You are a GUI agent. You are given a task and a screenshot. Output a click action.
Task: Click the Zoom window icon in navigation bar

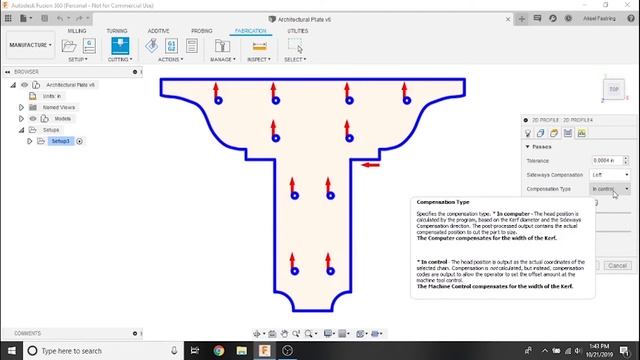coord(296,334)
